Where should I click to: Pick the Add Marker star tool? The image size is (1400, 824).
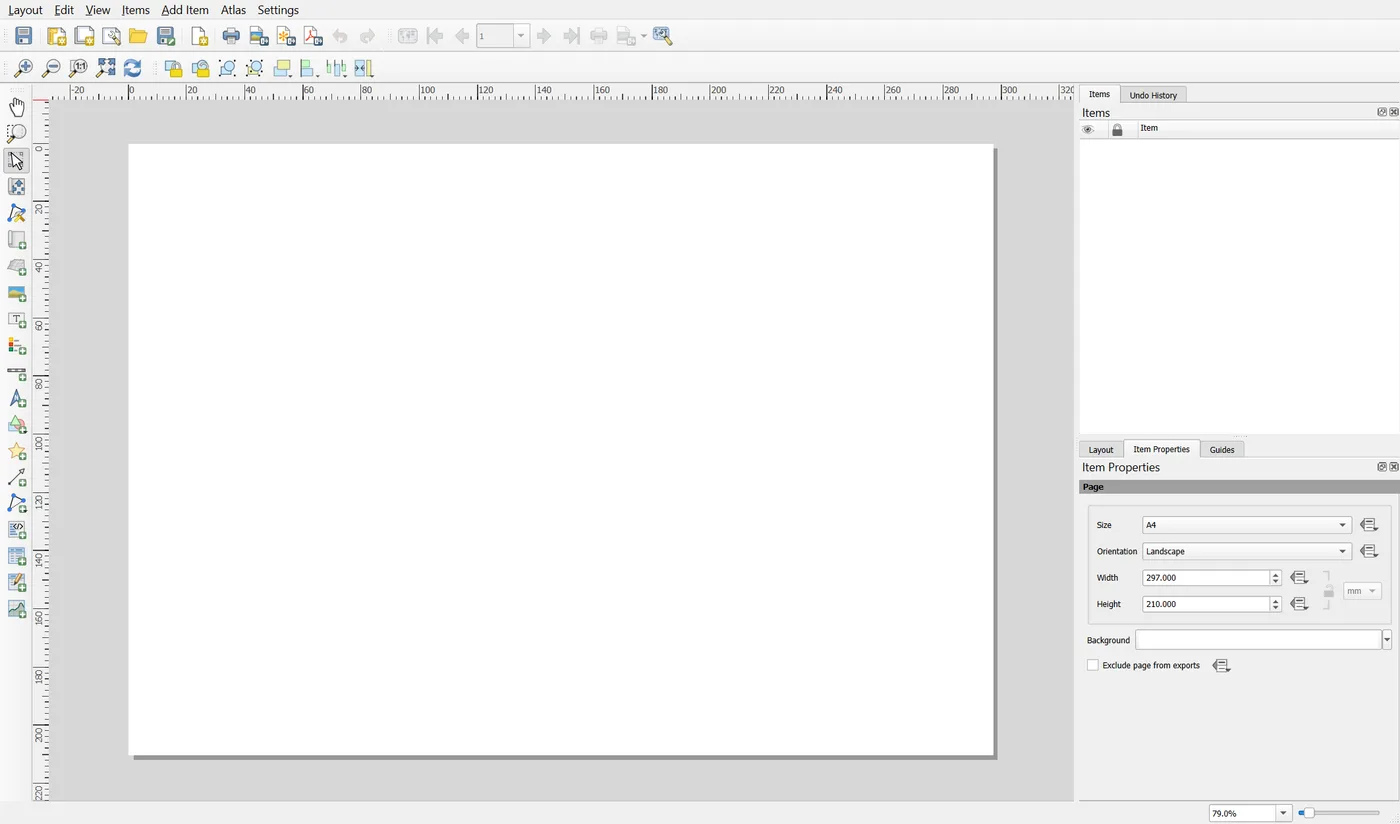pyautogui.click(x=17, y=452)
